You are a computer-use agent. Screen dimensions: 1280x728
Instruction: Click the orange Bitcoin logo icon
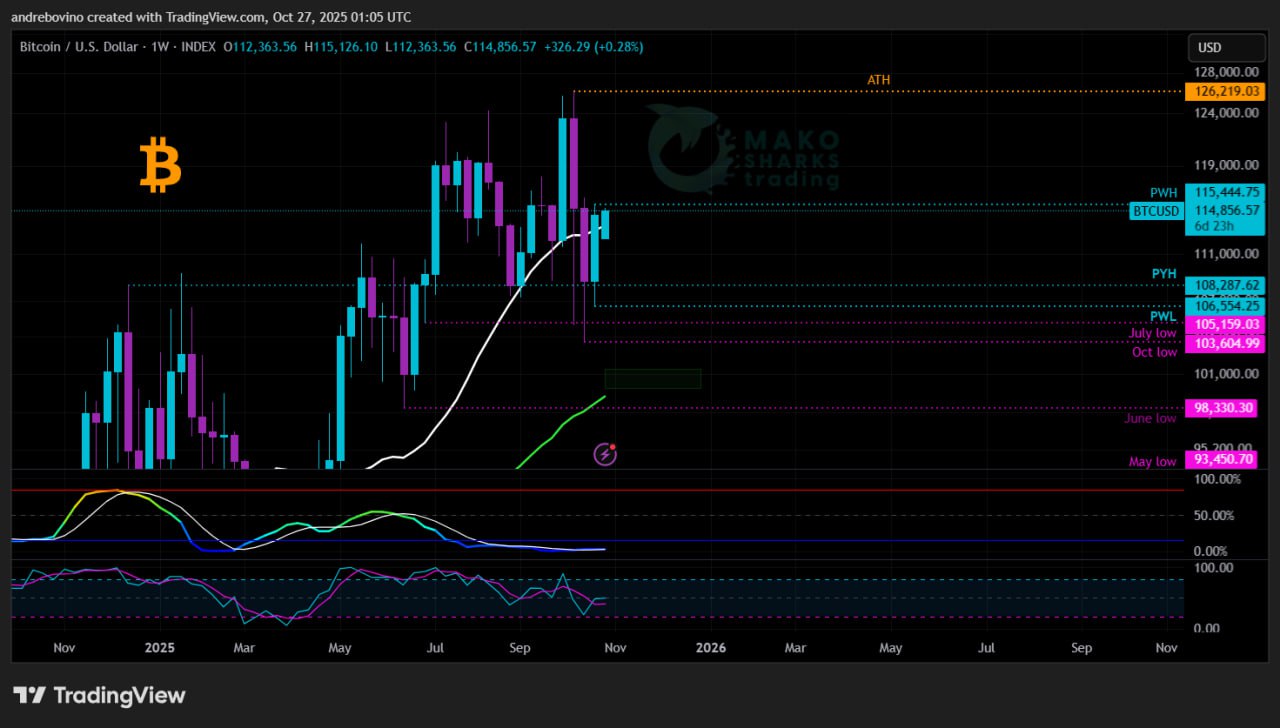160,166
